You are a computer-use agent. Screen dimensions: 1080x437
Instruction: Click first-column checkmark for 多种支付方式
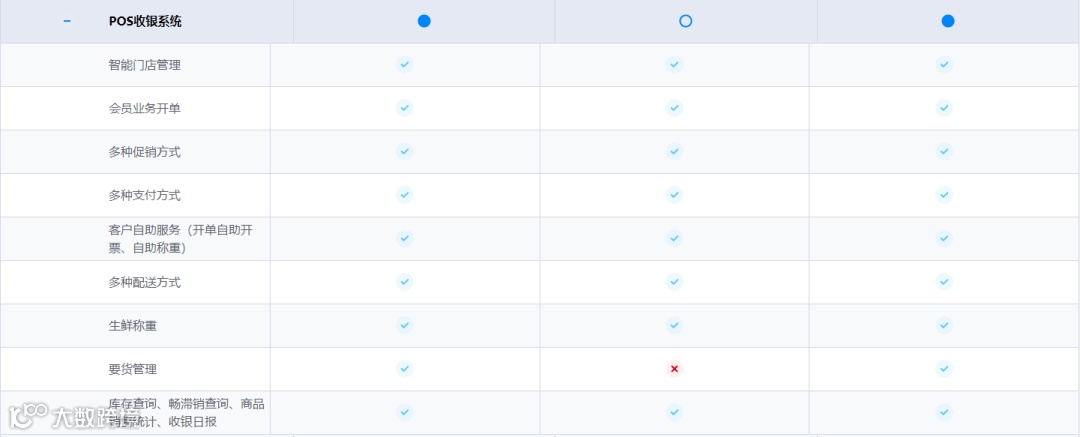pos(404,194)
